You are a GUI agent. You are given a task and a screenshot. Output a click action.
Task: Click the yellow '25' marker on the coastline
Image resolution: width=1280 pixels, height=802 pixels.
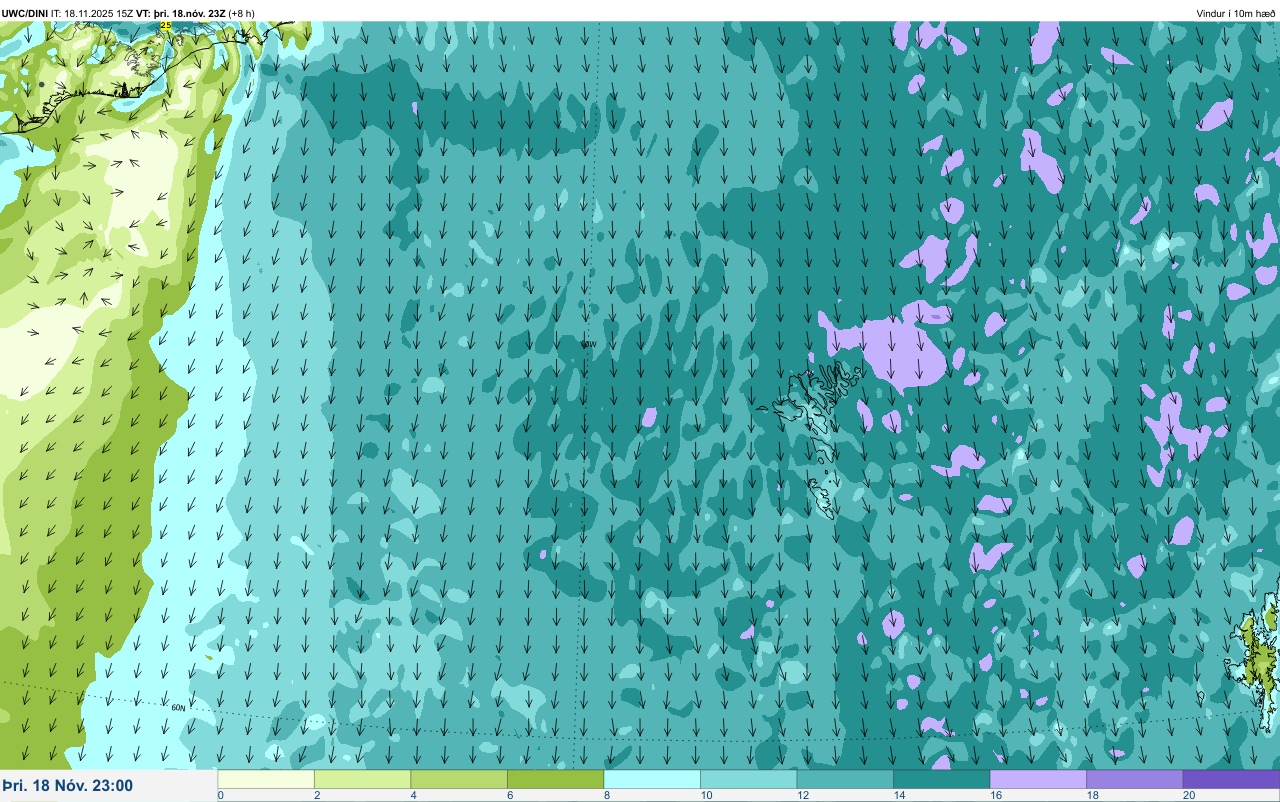pyautogui.click(x=165, y=26)
